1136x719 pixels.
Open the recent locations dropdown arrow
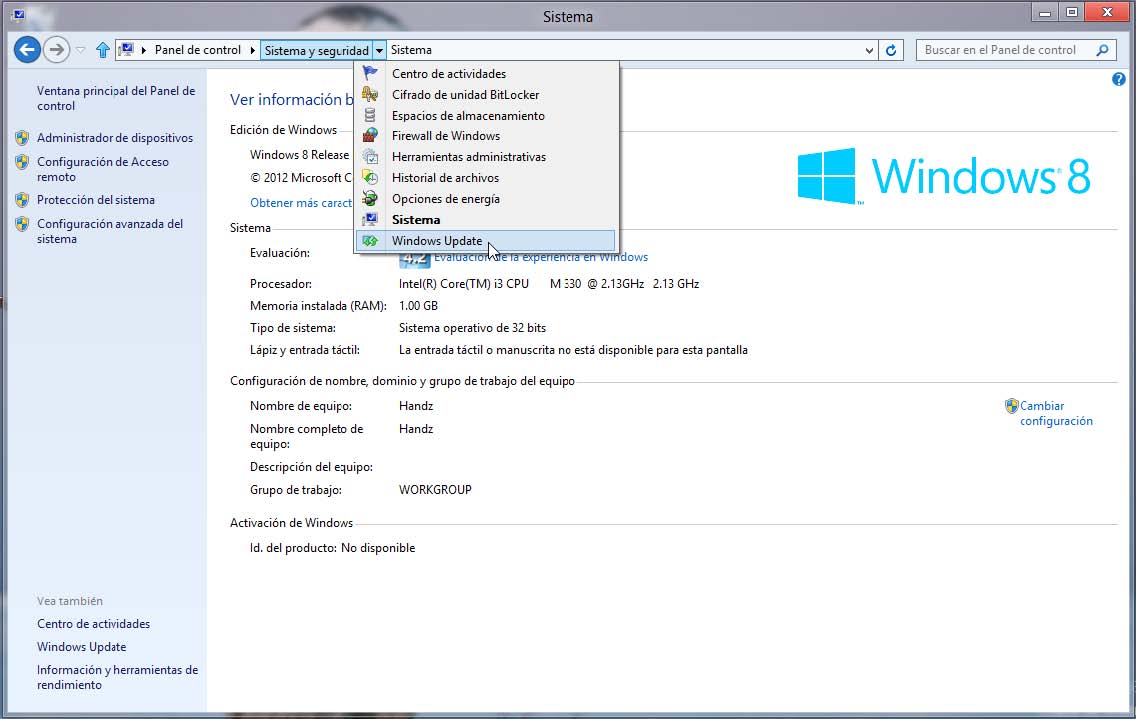pos(81,50)
